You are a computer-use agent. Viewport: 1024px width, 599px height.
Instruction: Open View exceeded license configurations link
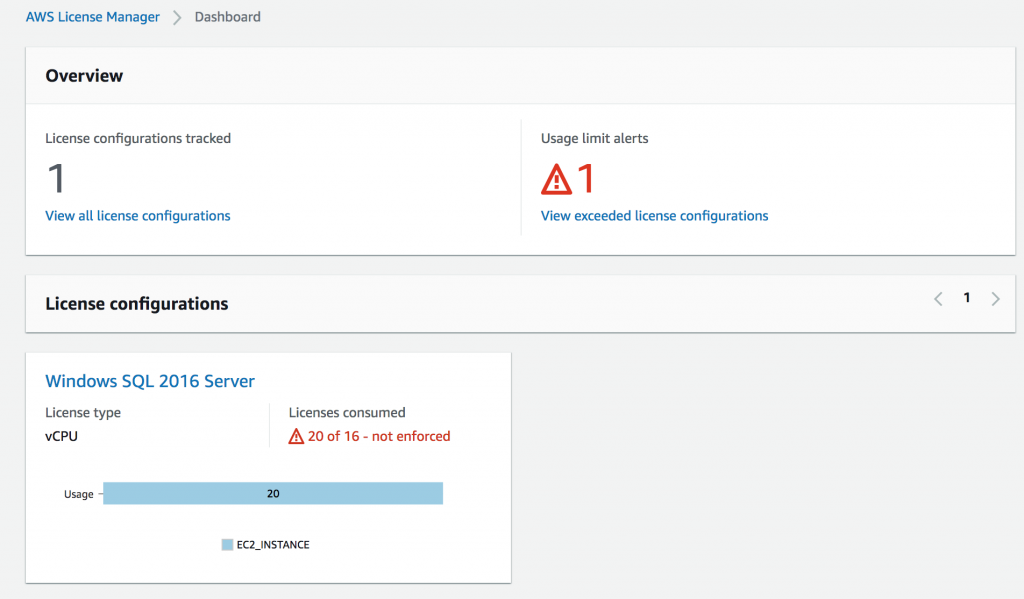click(654, 216)
